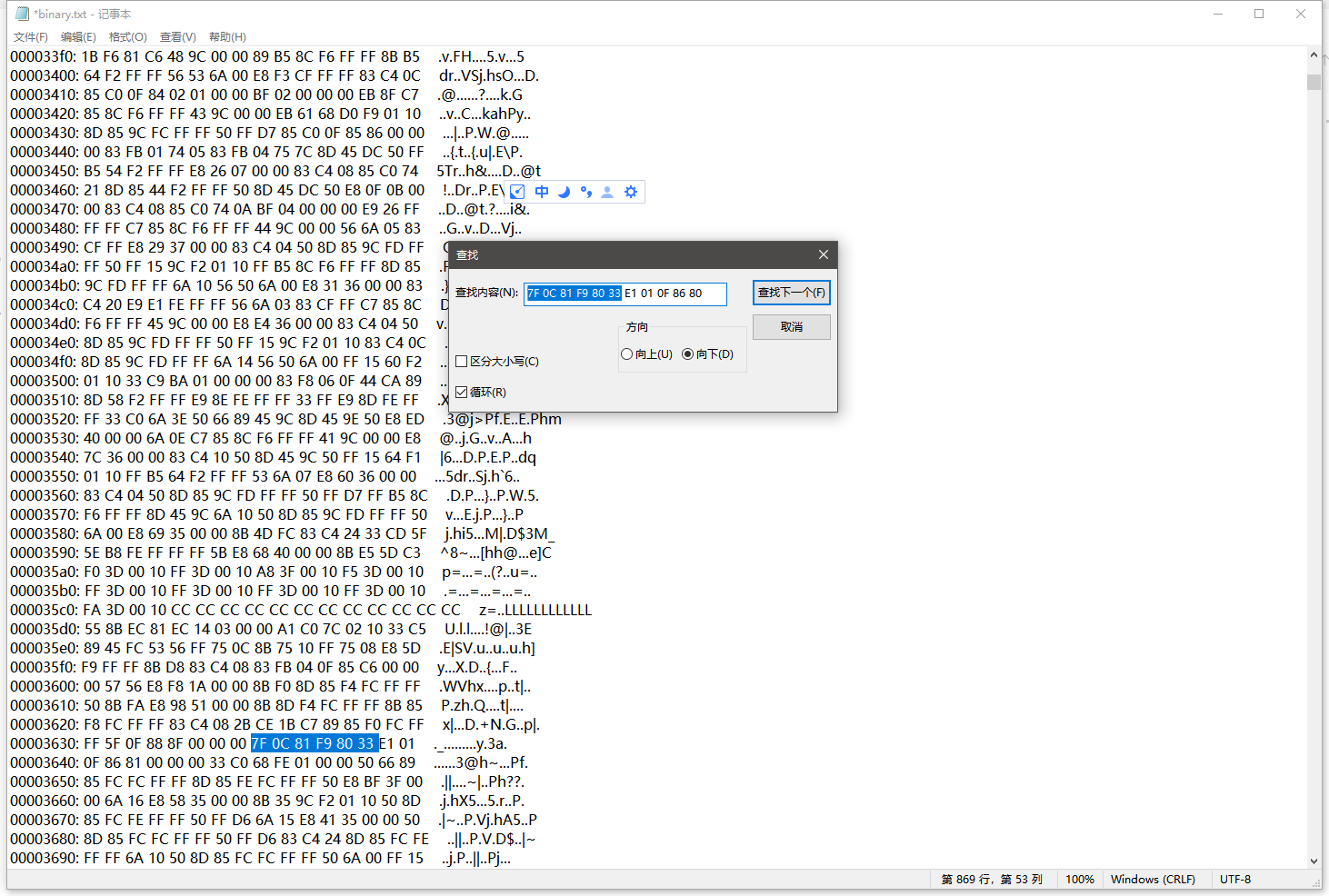Viewport: 1329px width, 896px height.
Task: Toggle IME punctuation mode icon
Action: coord(585,192)
